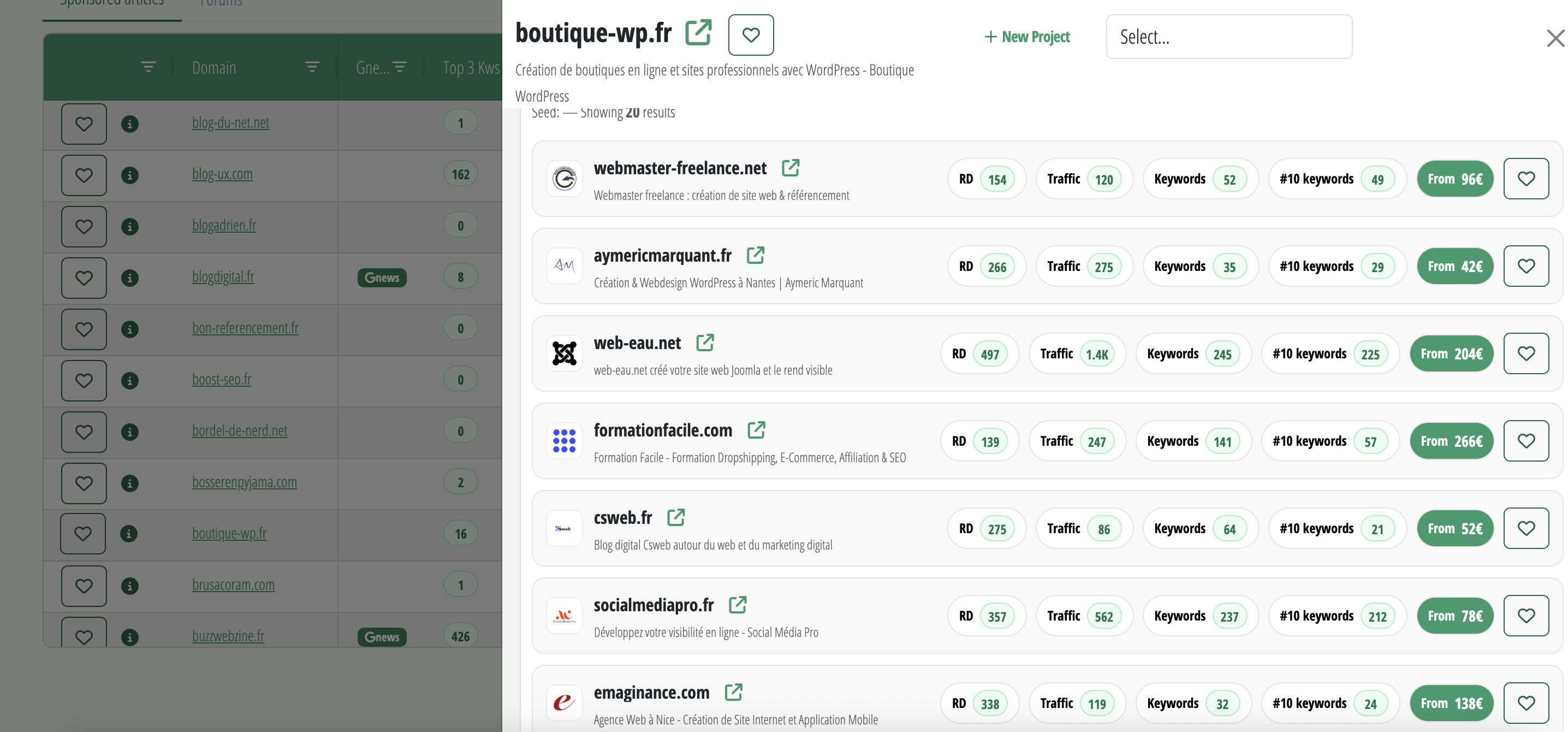Heart the blogdigital.fr row

coord(84,278)
